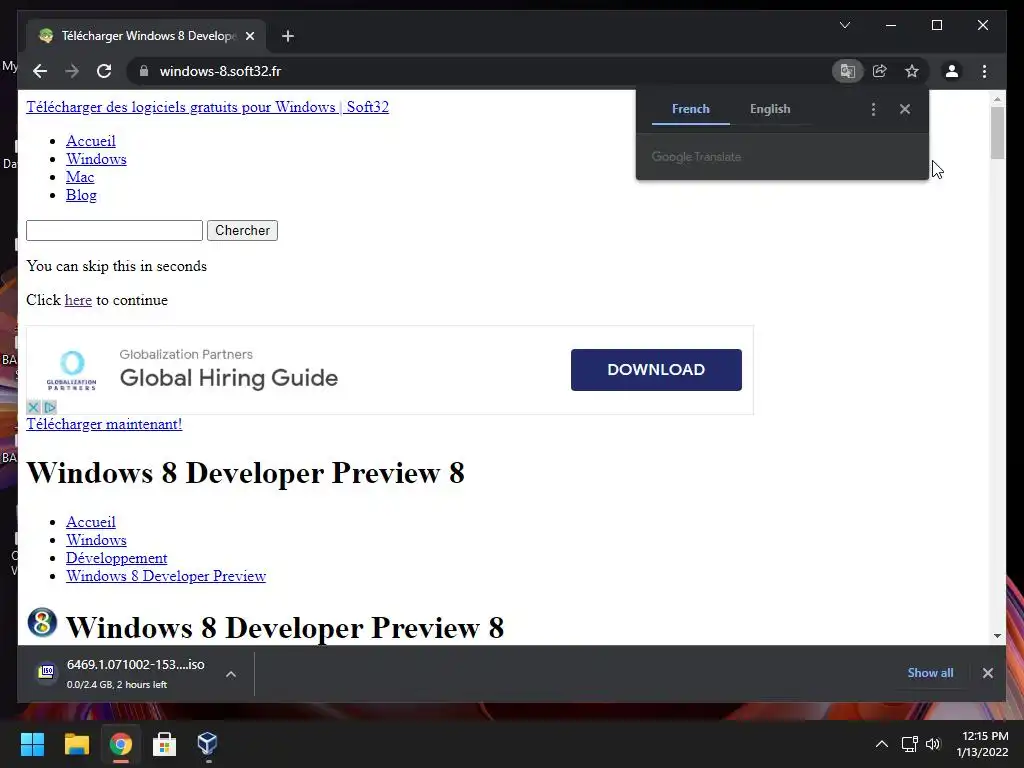Open the Chrome profile menu

[x=952, y=71]
